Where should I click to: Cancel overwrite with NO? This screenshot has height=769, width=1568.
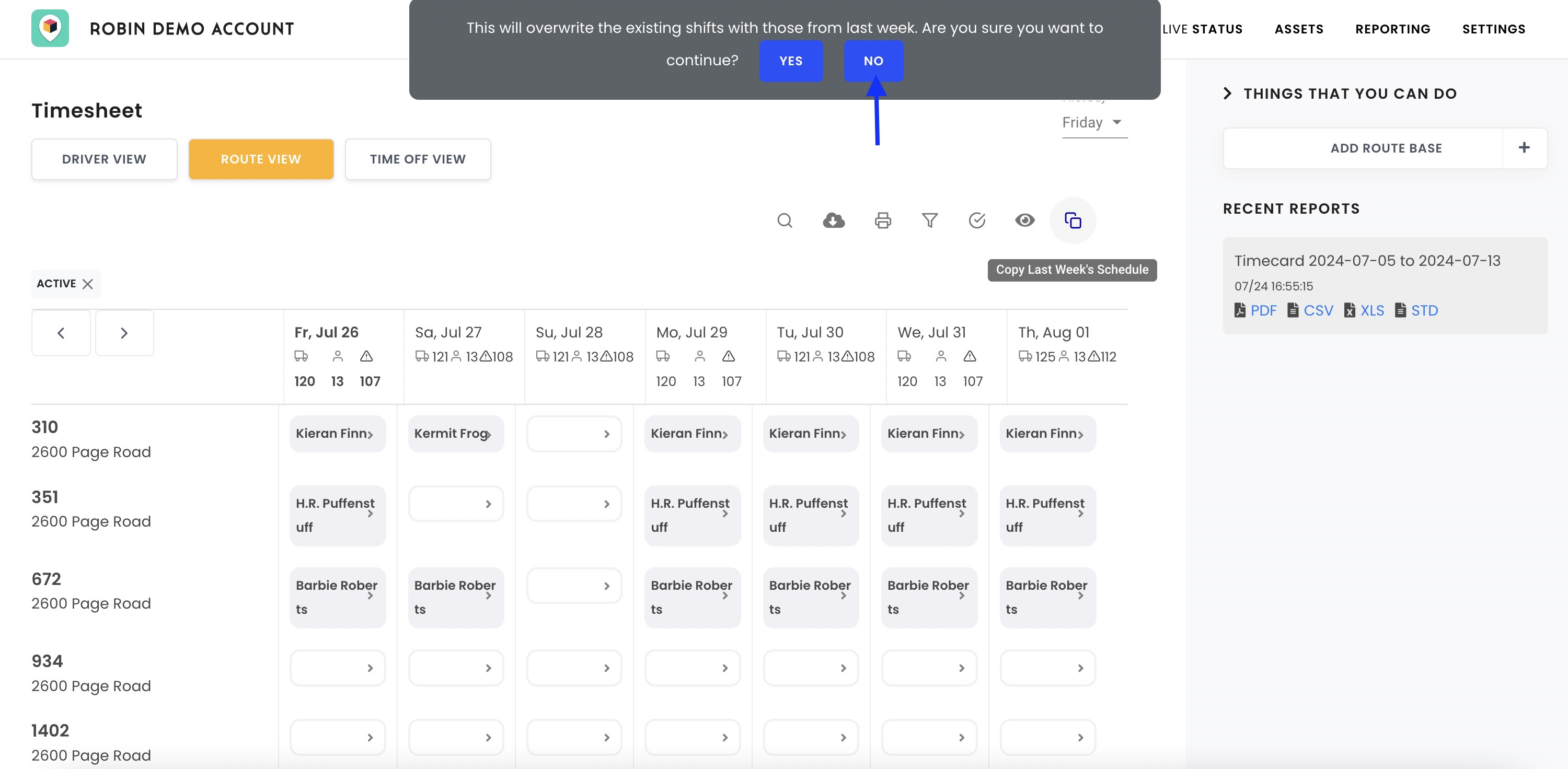coord(873,61)
